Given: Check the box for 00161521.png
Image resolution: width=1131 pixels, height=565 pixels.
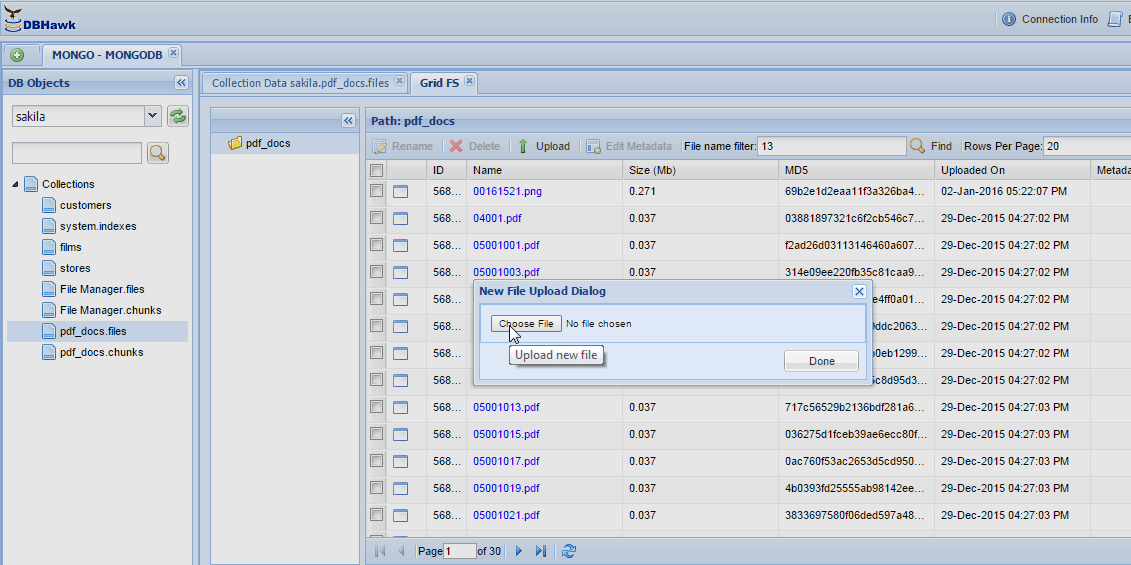Looking at the screenshot, I should pyautogui.click(x=376, y=190).
